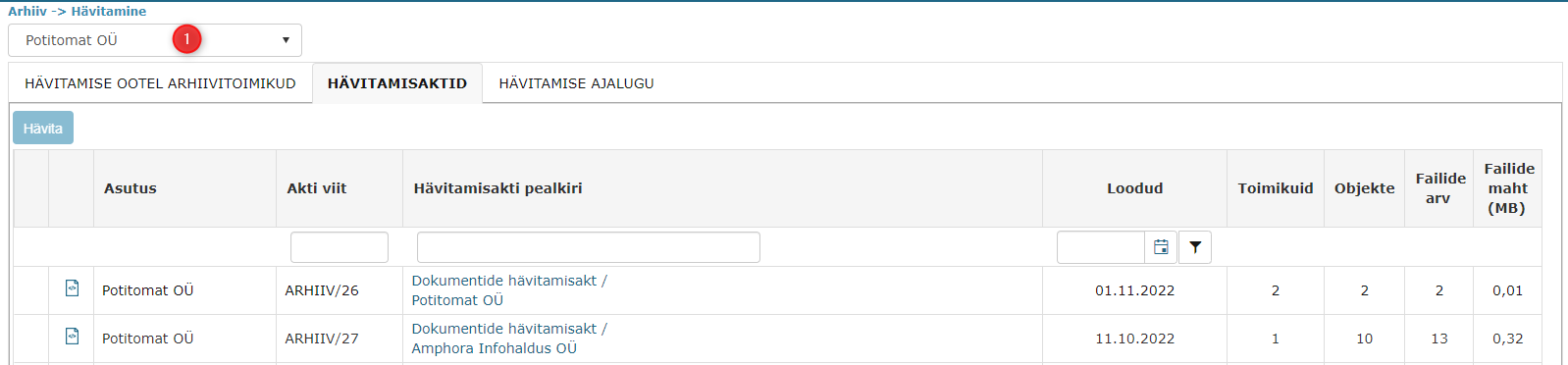Sort by the Akti viit column header

pos(316,188)
